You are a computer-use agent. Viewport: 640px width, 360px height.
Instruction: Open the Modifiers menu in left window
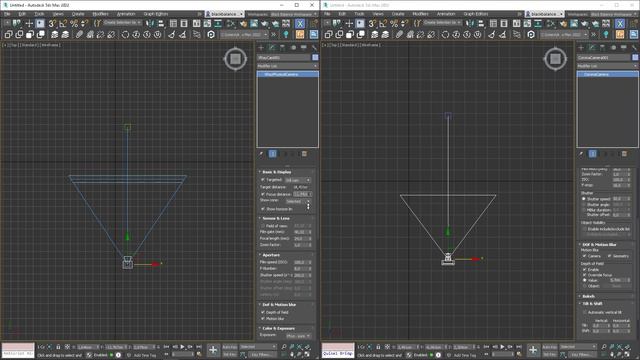pos(100,14)
